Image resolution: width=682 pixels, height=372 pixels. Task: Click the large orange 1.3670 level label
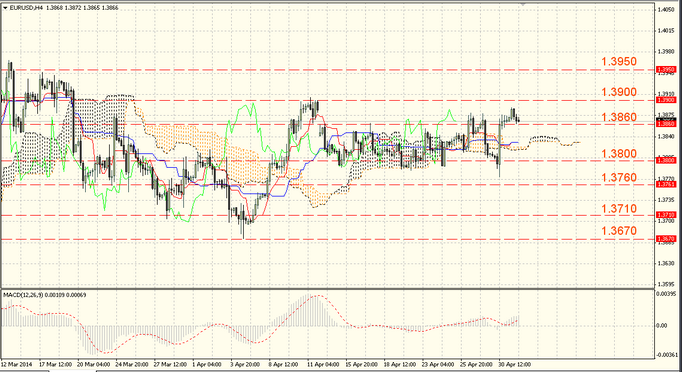(x=619, y=230)
